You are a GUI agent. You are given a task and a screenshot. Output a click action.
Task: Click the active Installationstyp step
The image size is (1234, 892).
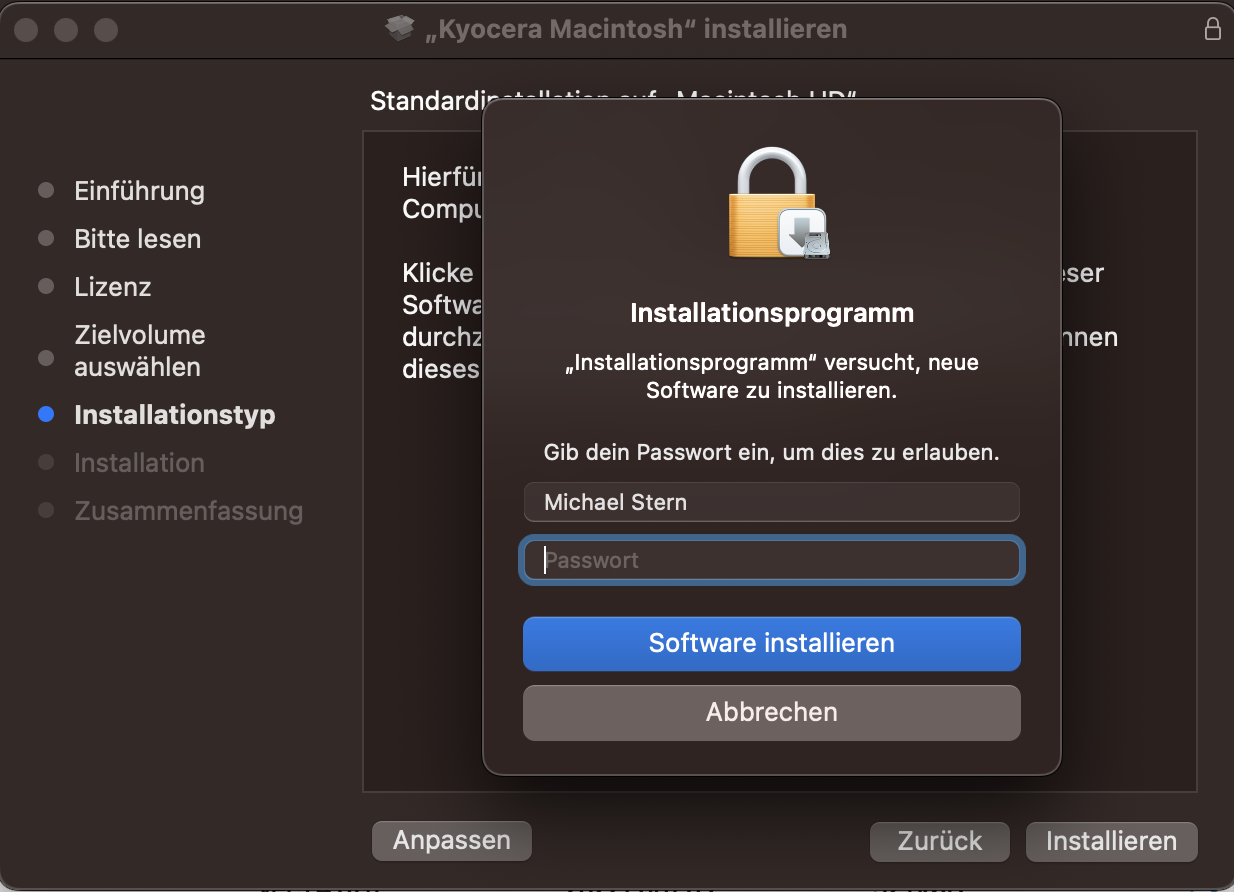click(174, 415)
